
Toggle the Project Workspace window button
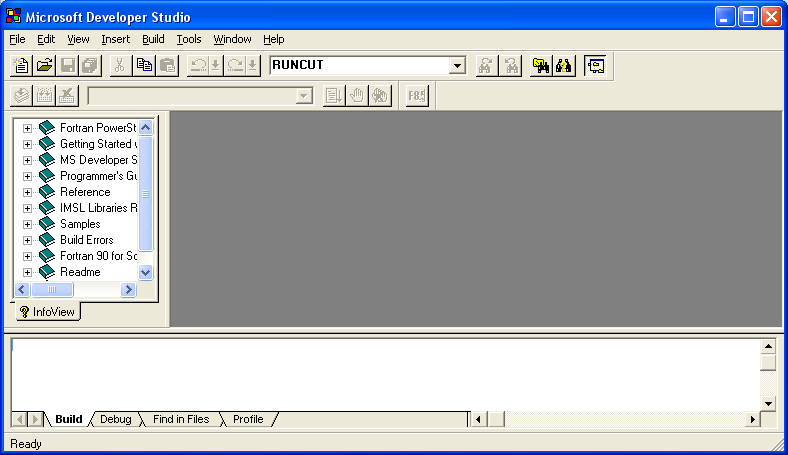(x=596, y=65)
